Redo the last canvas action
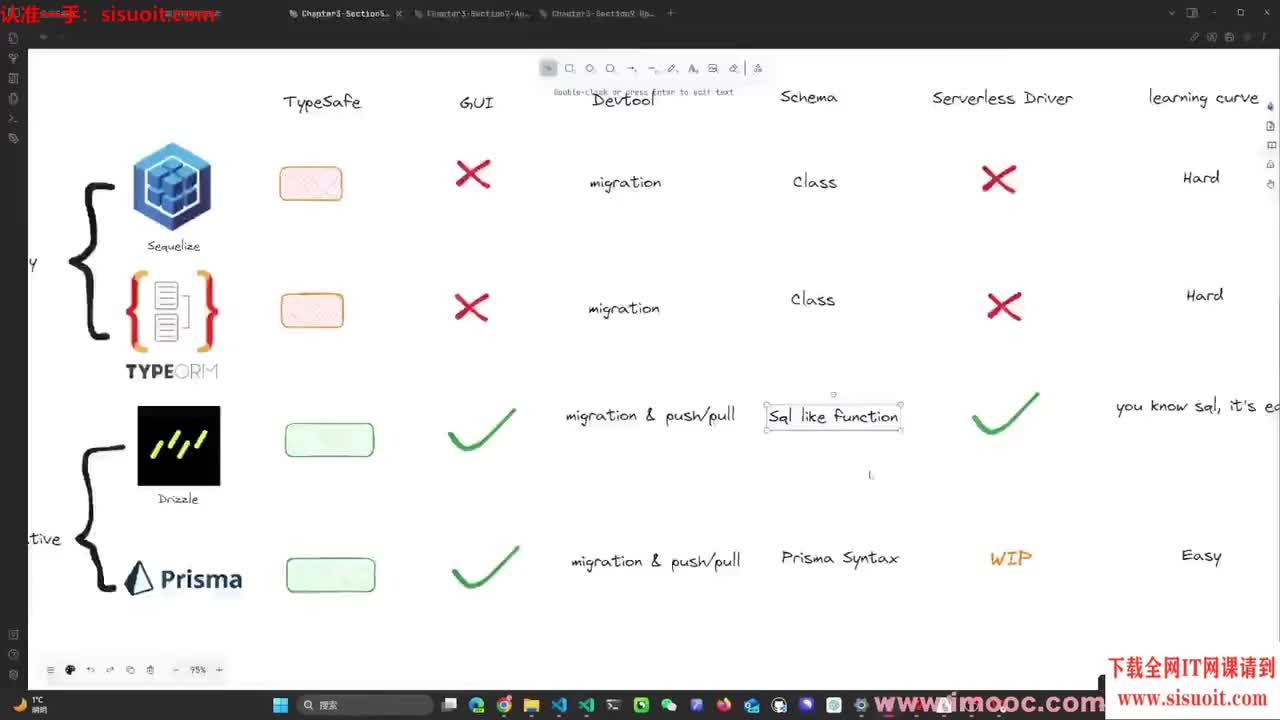The width and height of the screenshot is (1280, 720). [x=110, y=670]
